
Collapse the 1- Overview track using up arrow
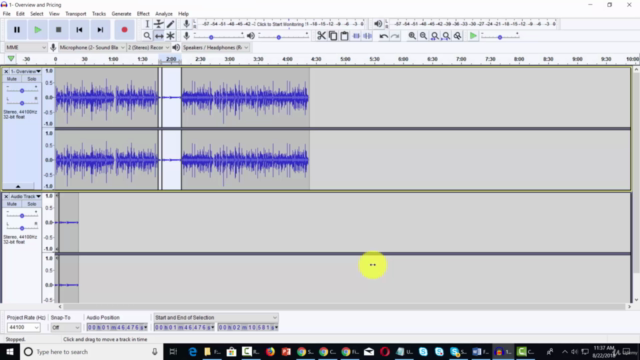pyautogui.click(x=18, y=186)
